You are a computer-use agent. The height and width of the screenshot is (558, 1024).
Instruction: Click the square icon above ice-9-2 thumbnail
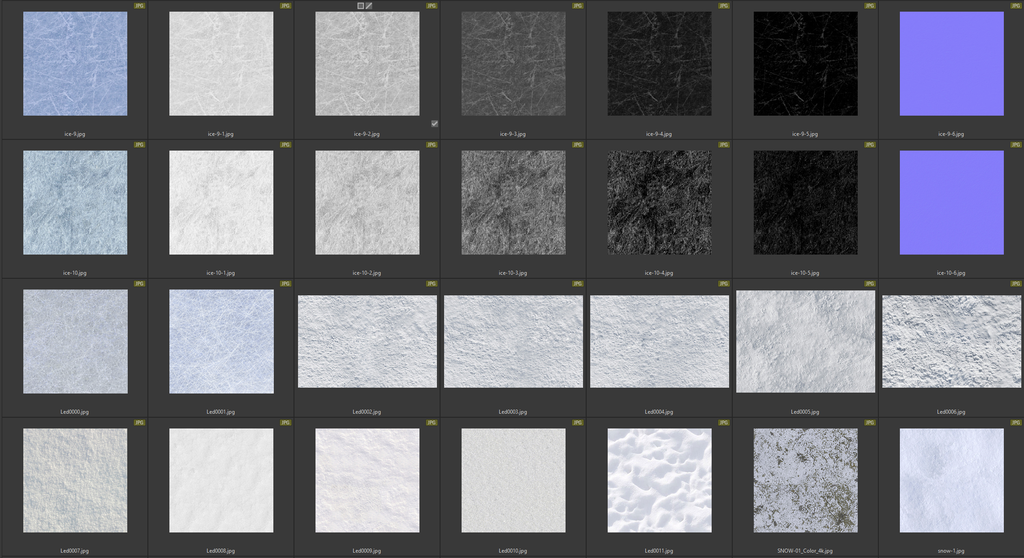tap(361, 6)
